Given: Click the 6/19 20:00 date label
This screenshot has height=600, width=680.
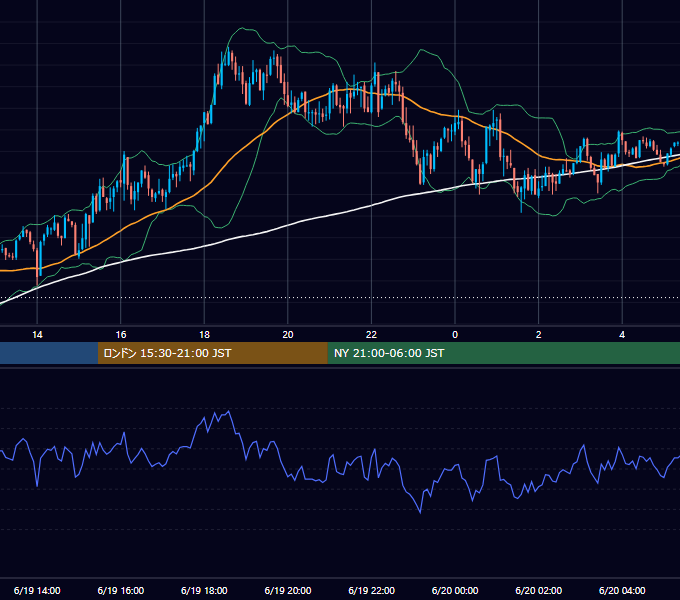Looking at the screenshot, I should (x=288, y=590).
